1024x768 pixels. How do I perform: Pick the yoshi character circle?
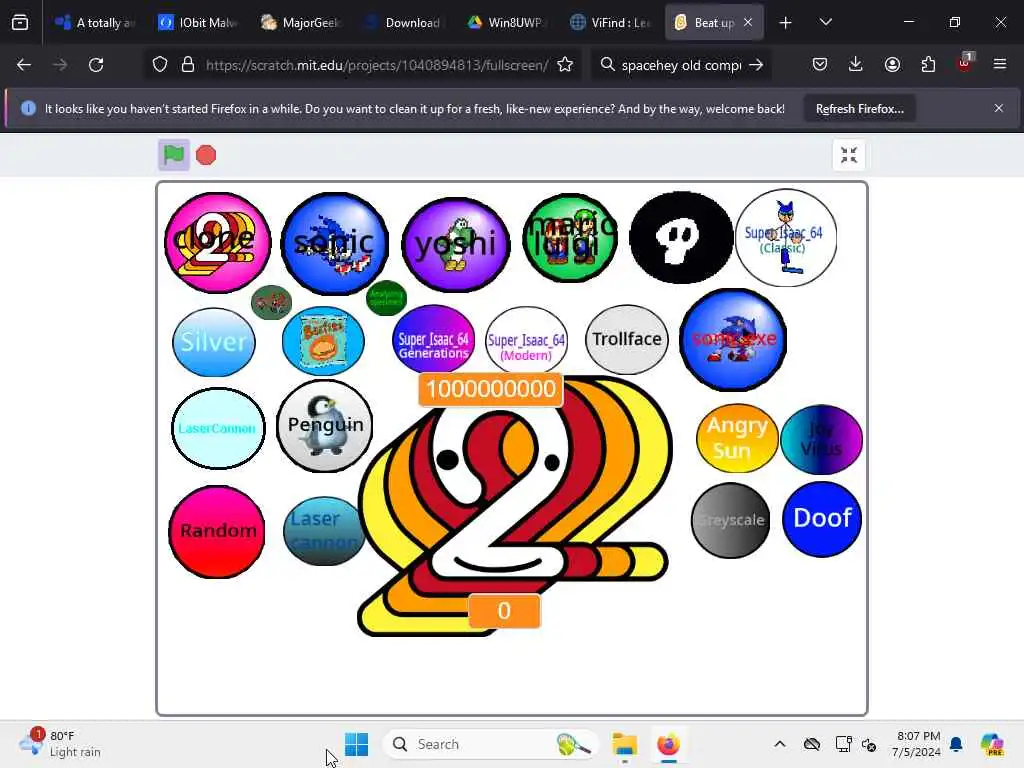(x=456, y=244)
